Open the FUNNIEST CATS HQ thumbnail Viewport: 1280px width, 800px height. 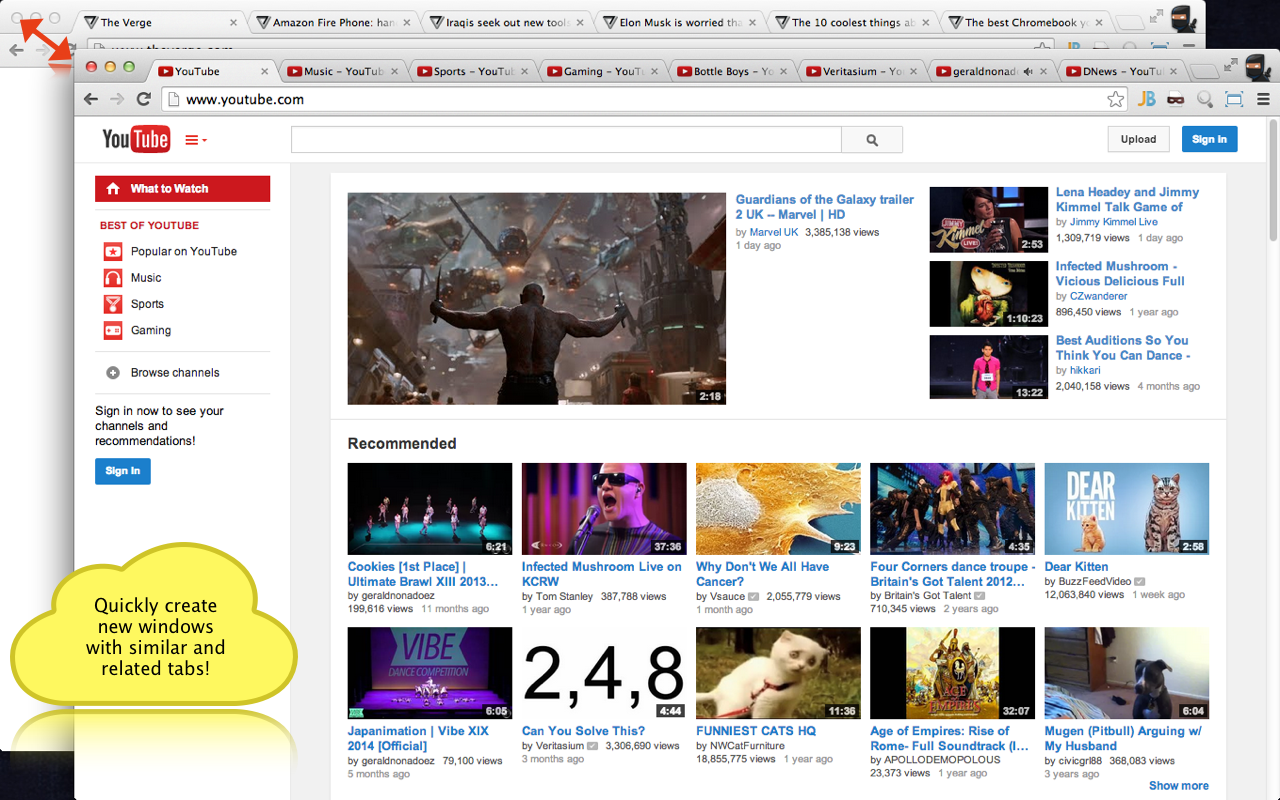tap(778, 673)
